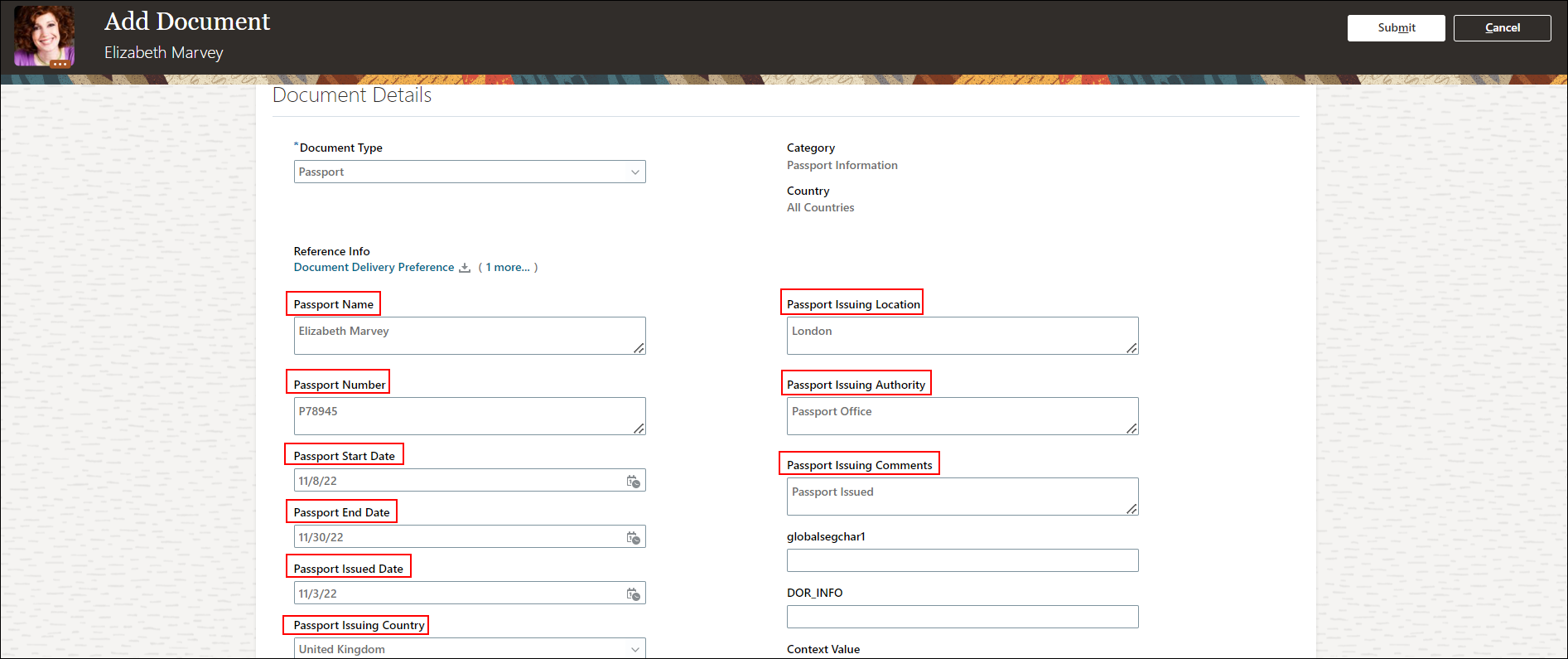Click the DOR_INFO input field
The width and height of the screenshot is (1568, 659).
coord(962,617)
